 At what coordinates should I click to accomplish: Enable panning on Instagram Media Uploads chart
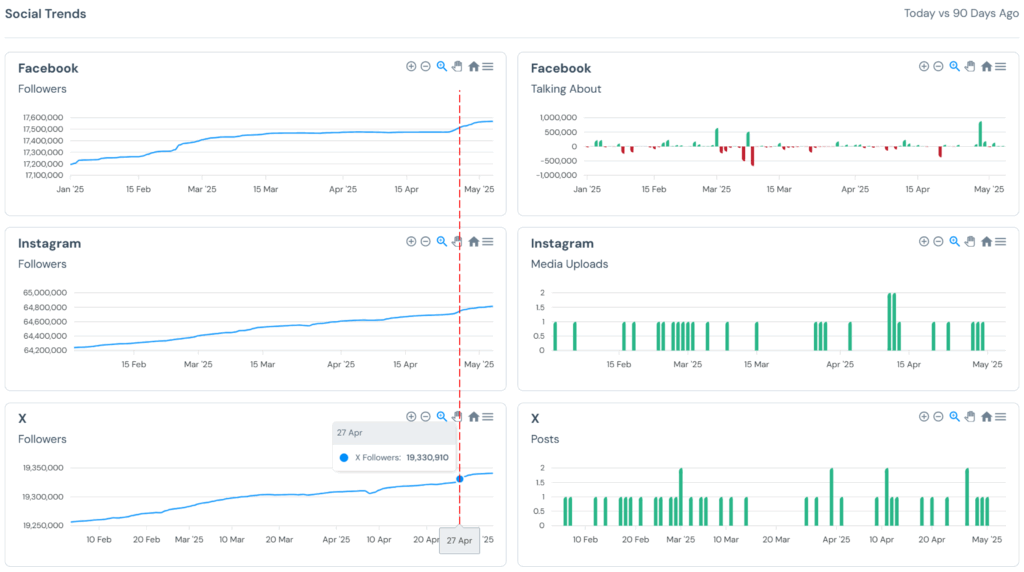pyautogui.click(x=970, y=242)
